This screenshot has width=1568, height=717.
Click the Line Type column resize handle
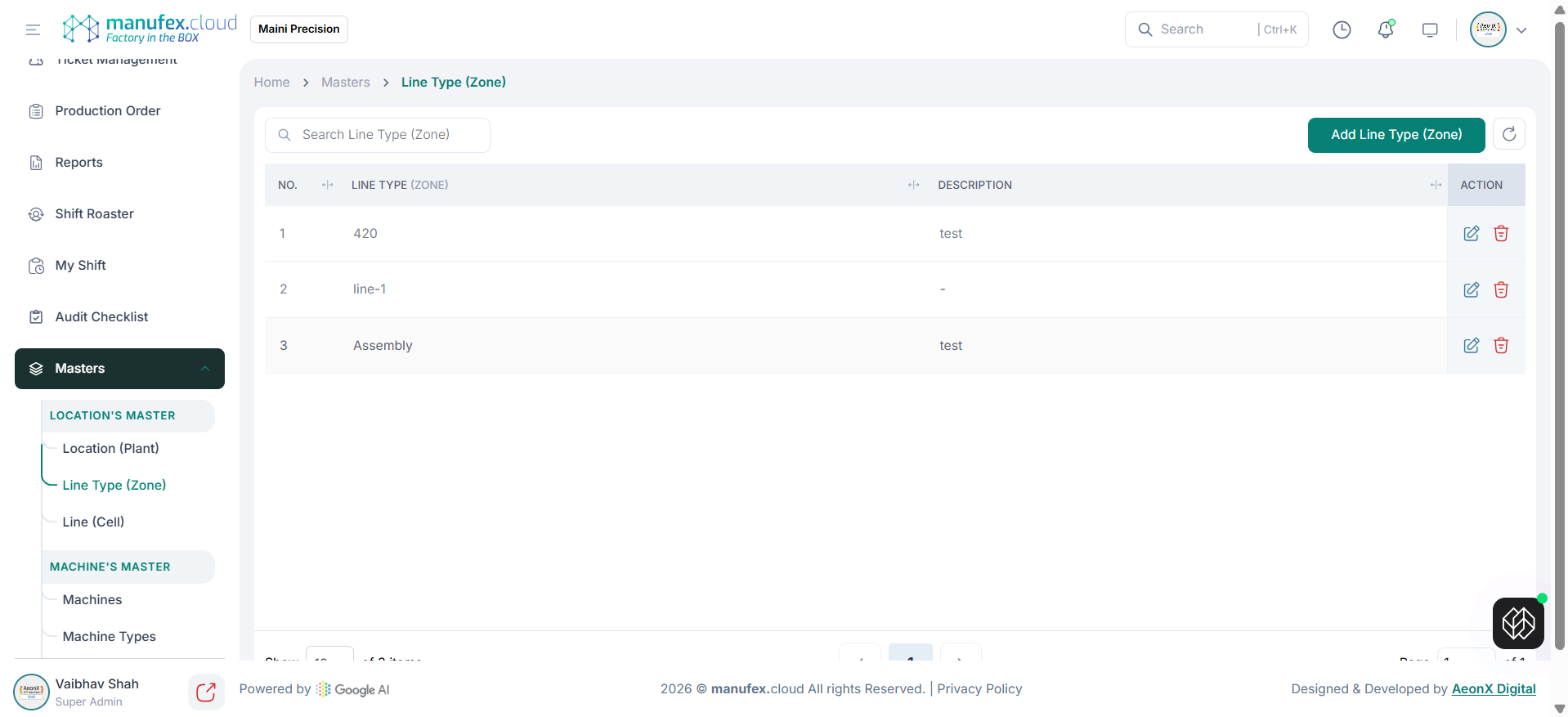[913, 186]
